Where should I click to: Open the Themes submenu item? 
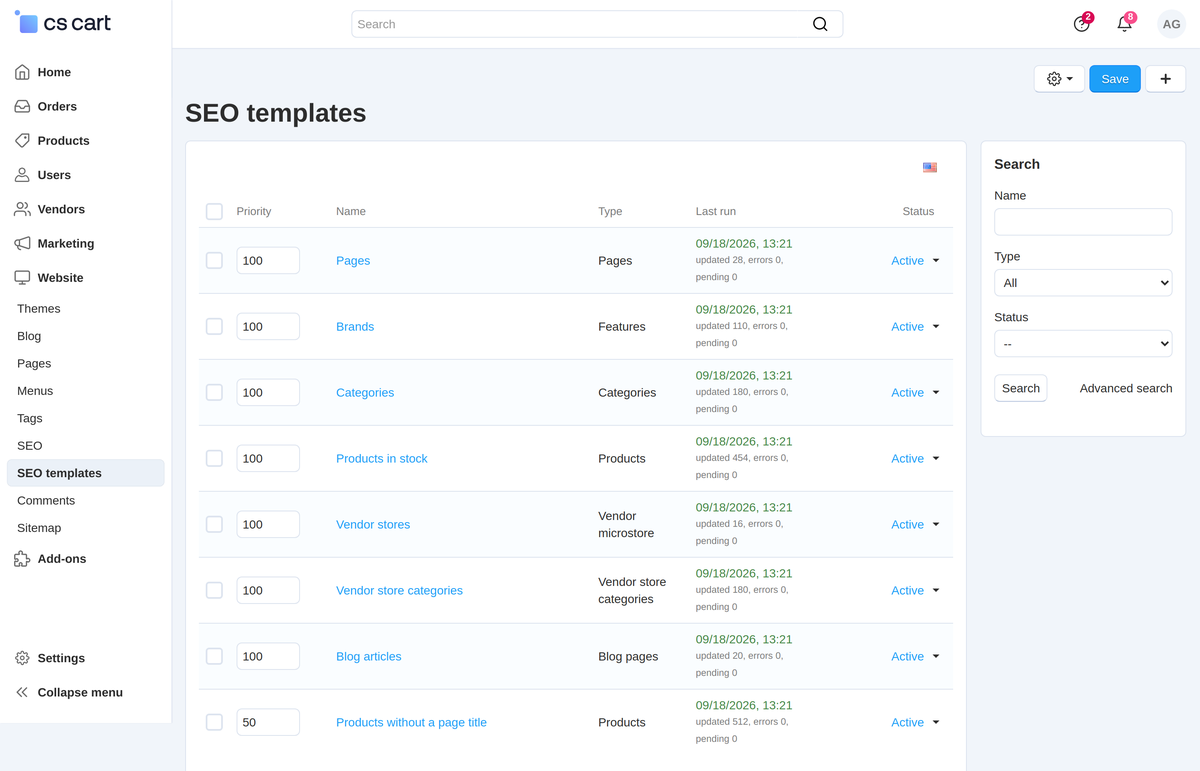point(39,309)
